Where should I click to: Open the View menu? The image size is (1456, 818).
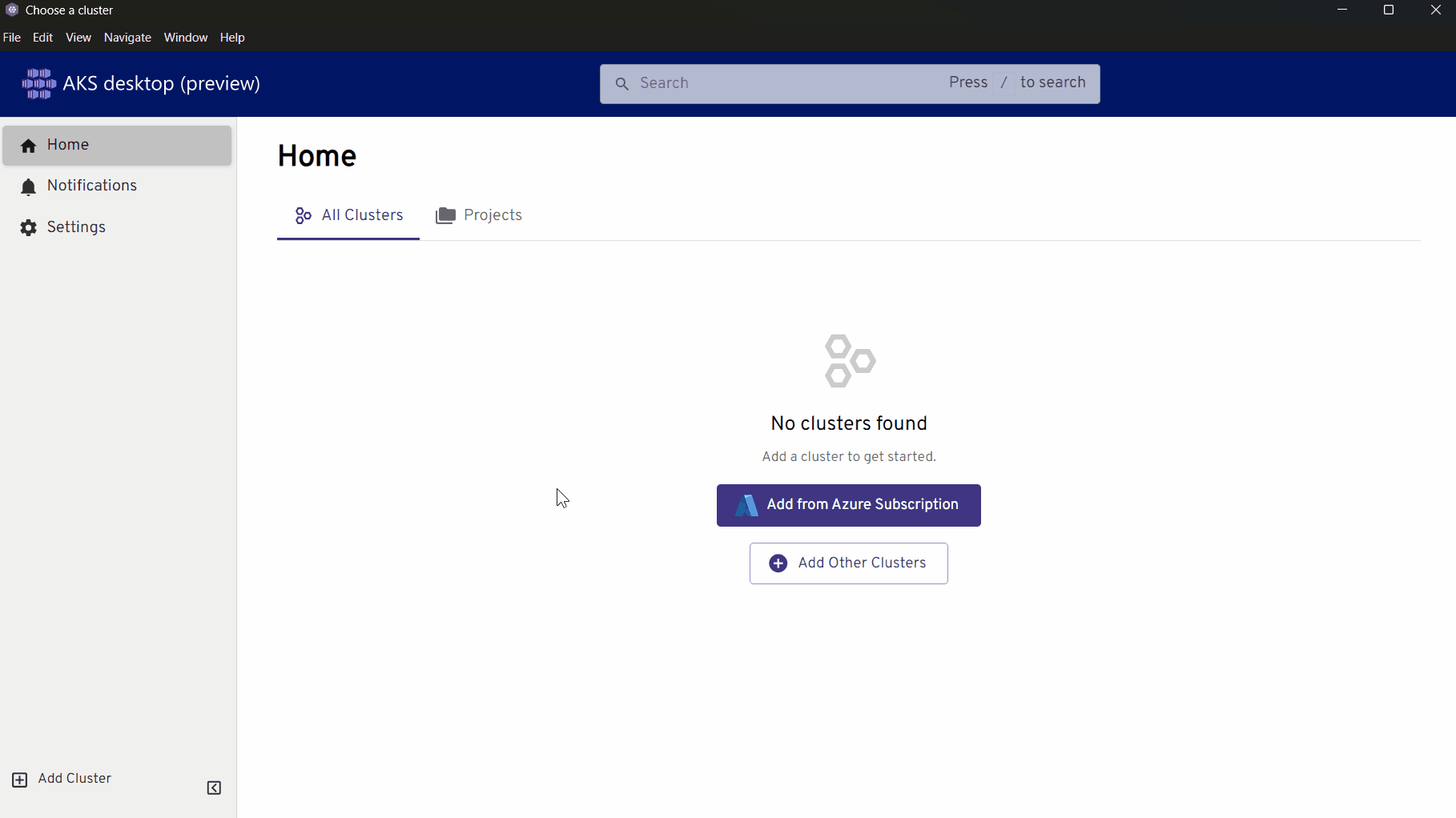tap(78, 37)
